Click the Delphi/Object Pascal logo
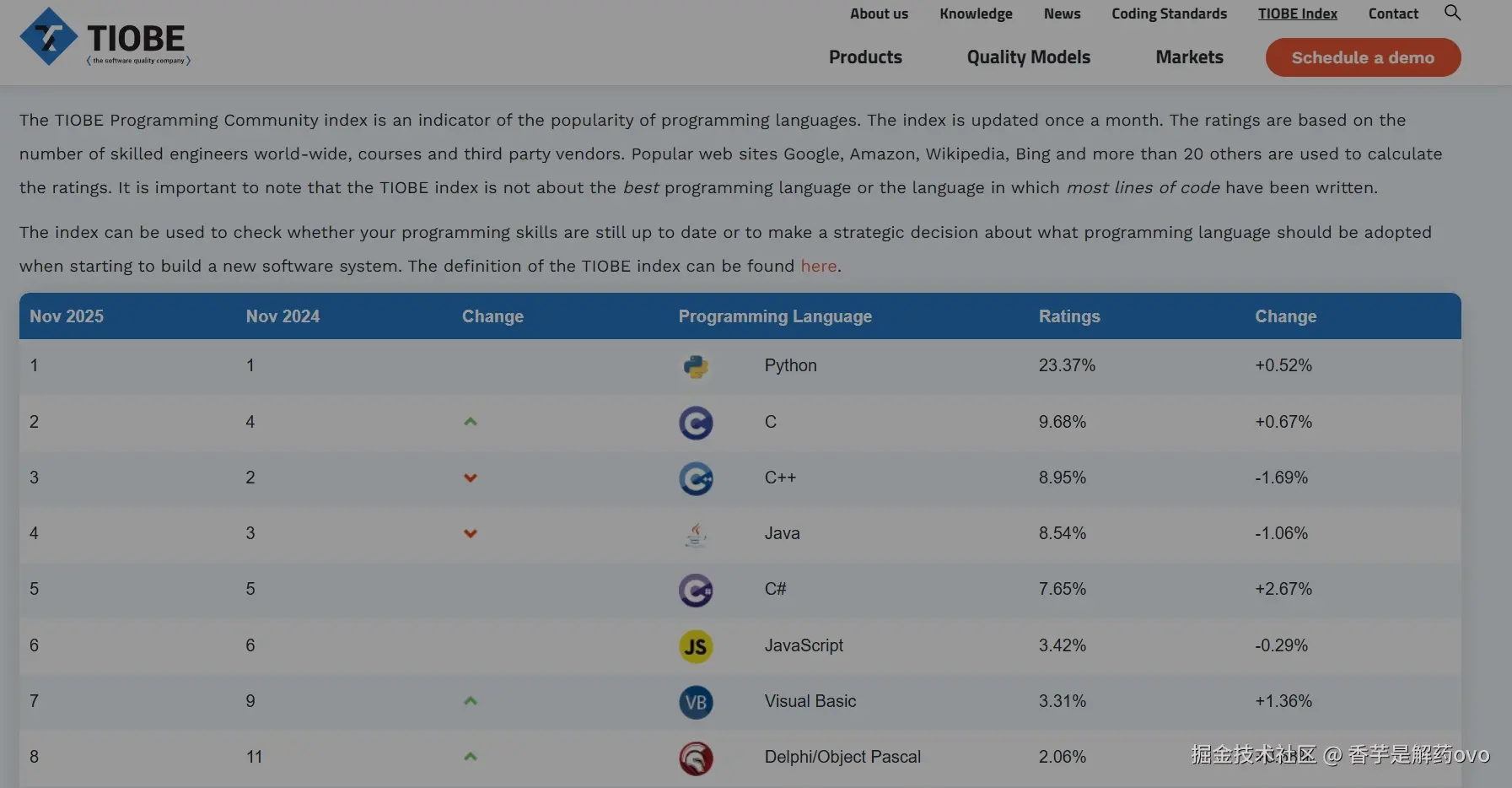 (x=696, y=758)
